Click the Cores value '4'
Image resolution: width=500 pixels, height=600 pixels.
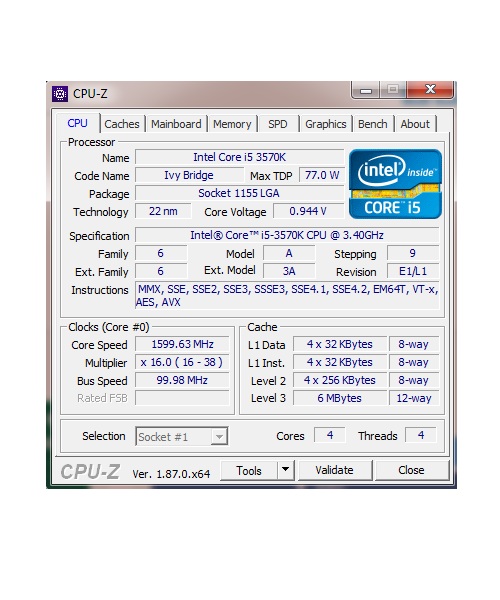tap(330, 435)
